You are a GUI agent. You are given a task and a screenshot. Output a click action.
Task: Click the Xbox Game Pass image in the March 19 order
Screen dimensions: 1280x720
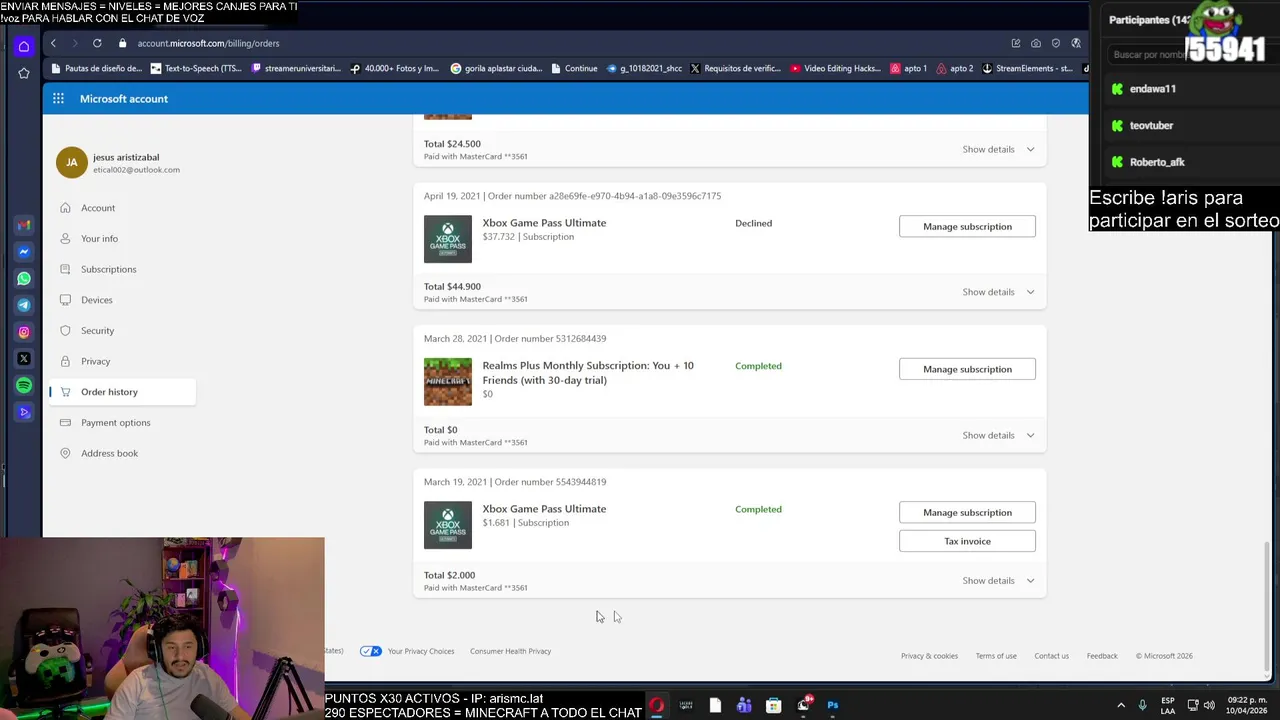click(448, 525)
